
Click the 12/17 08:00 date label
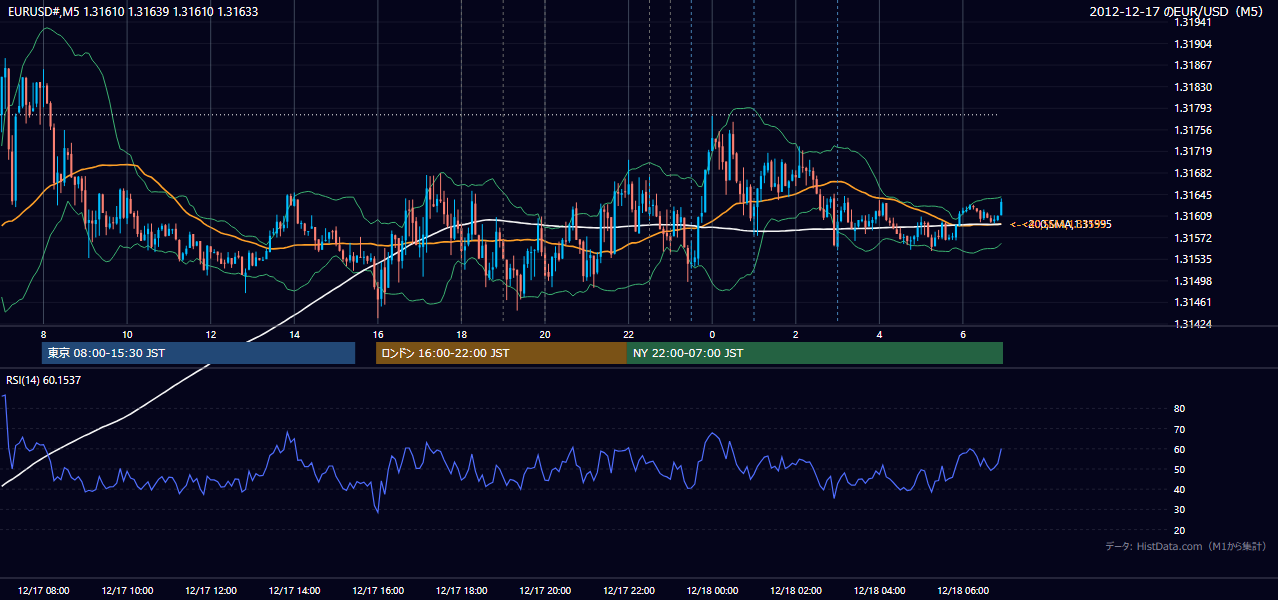(x=44, y=591)
